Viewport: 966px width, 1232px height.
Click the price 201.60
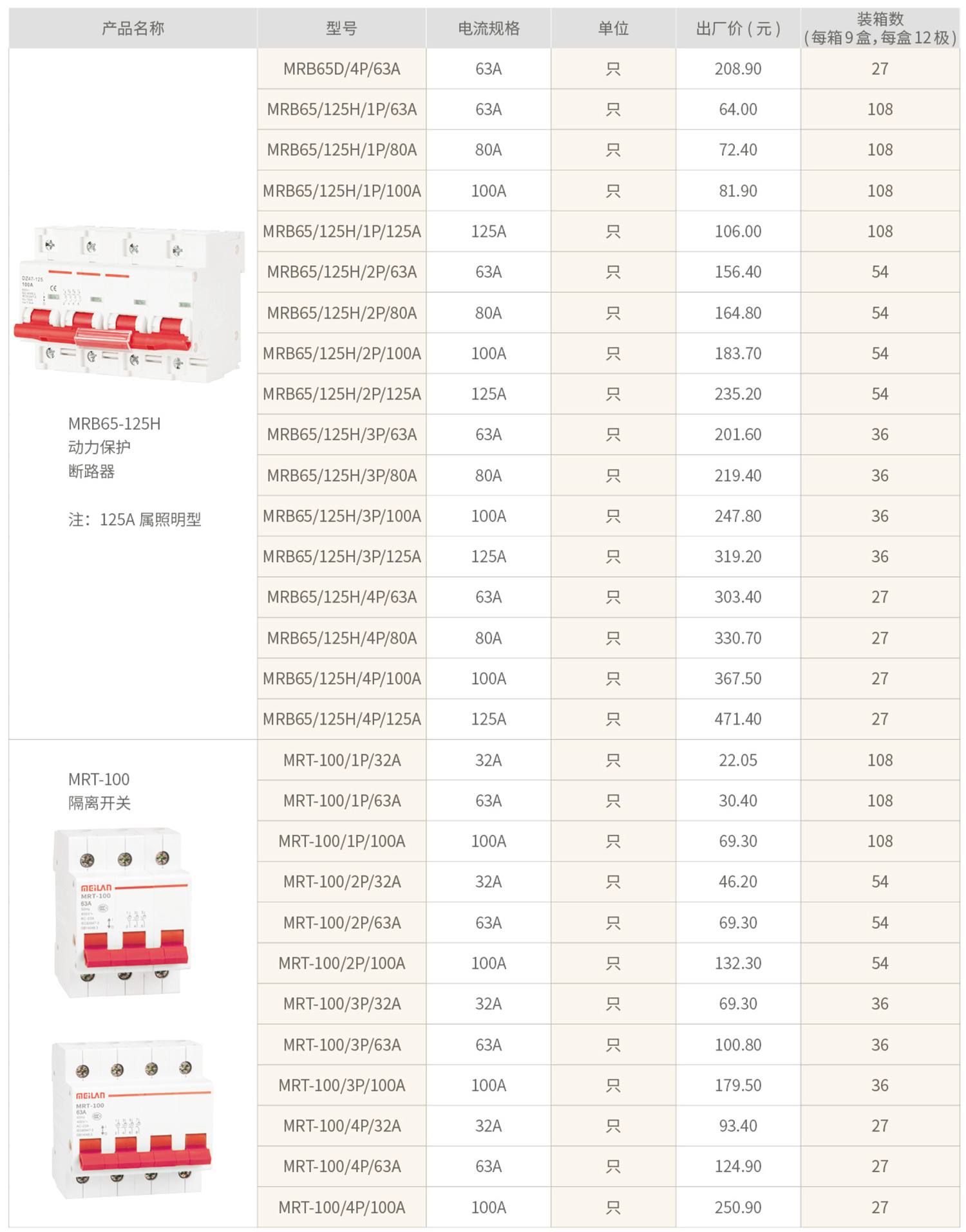point(738,435)
